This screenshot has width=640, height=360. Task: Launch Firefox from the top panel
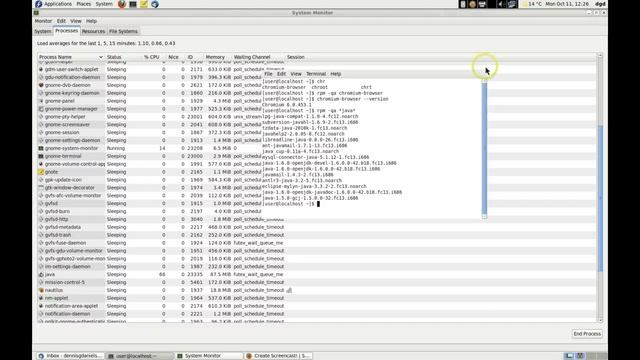click(122, 4)
